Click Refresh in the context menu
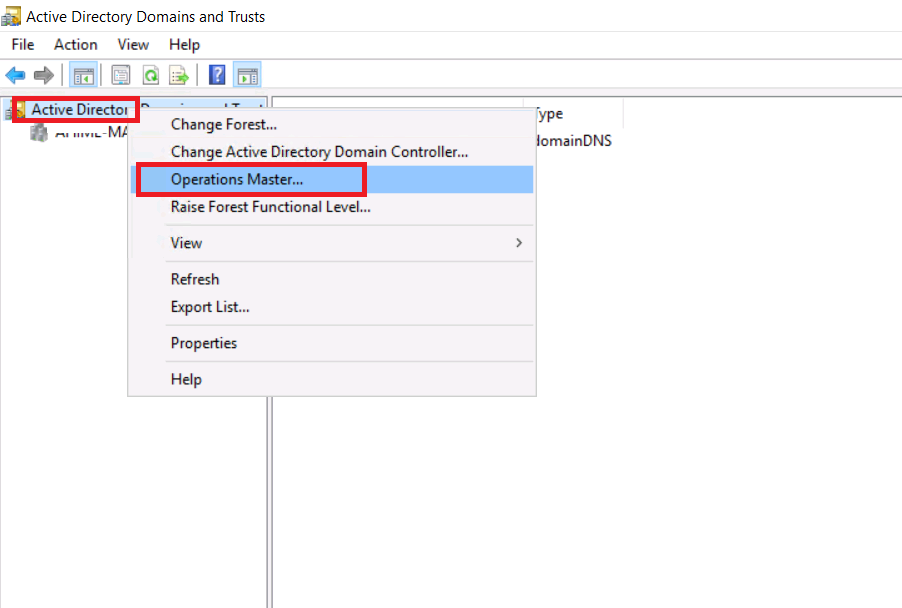Viewport: 902px width, 608px height. (332, 279)
